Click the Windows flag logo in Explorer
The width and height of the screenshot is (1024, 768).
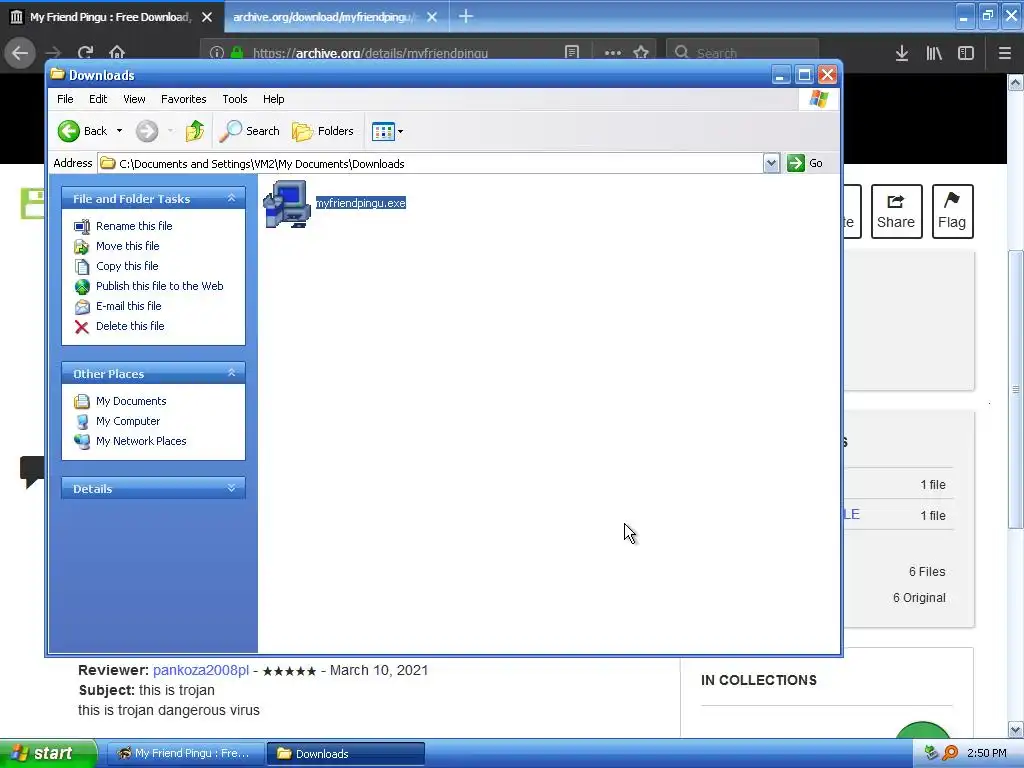coord(819,99)
